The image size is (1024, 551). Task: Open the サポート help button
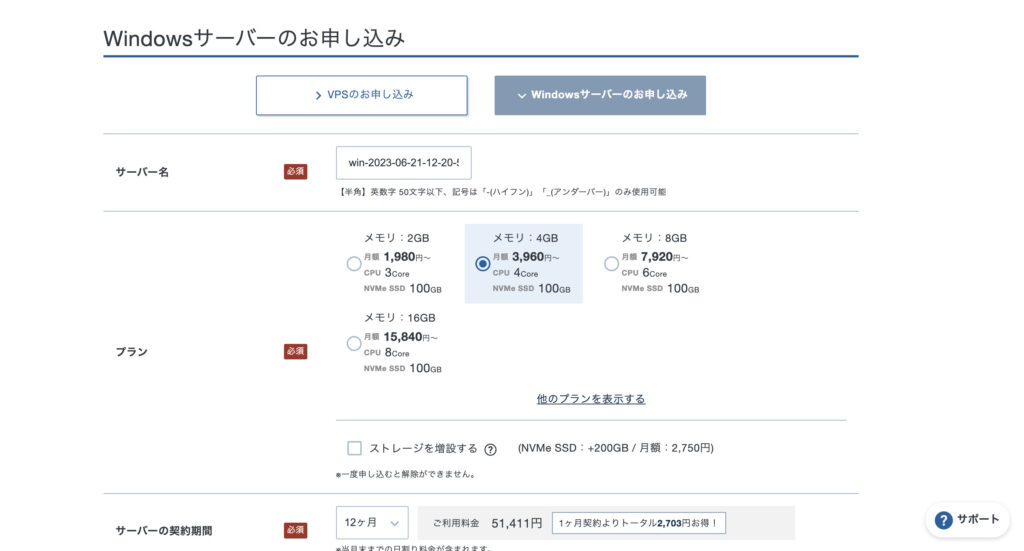[967, 520]
